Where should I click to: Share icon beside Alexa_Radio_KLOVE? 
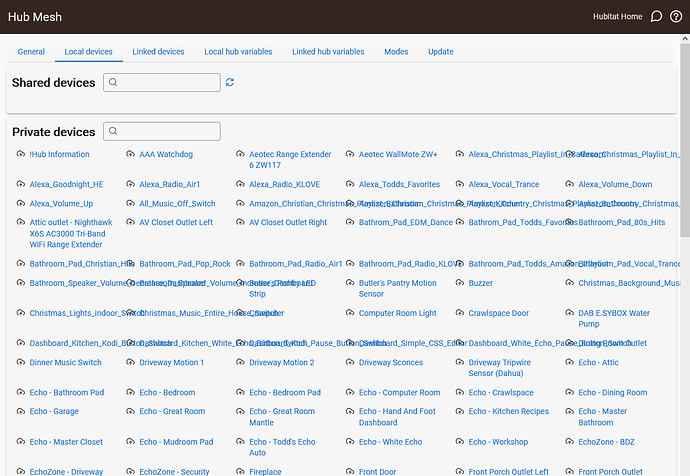pos(240,184)
